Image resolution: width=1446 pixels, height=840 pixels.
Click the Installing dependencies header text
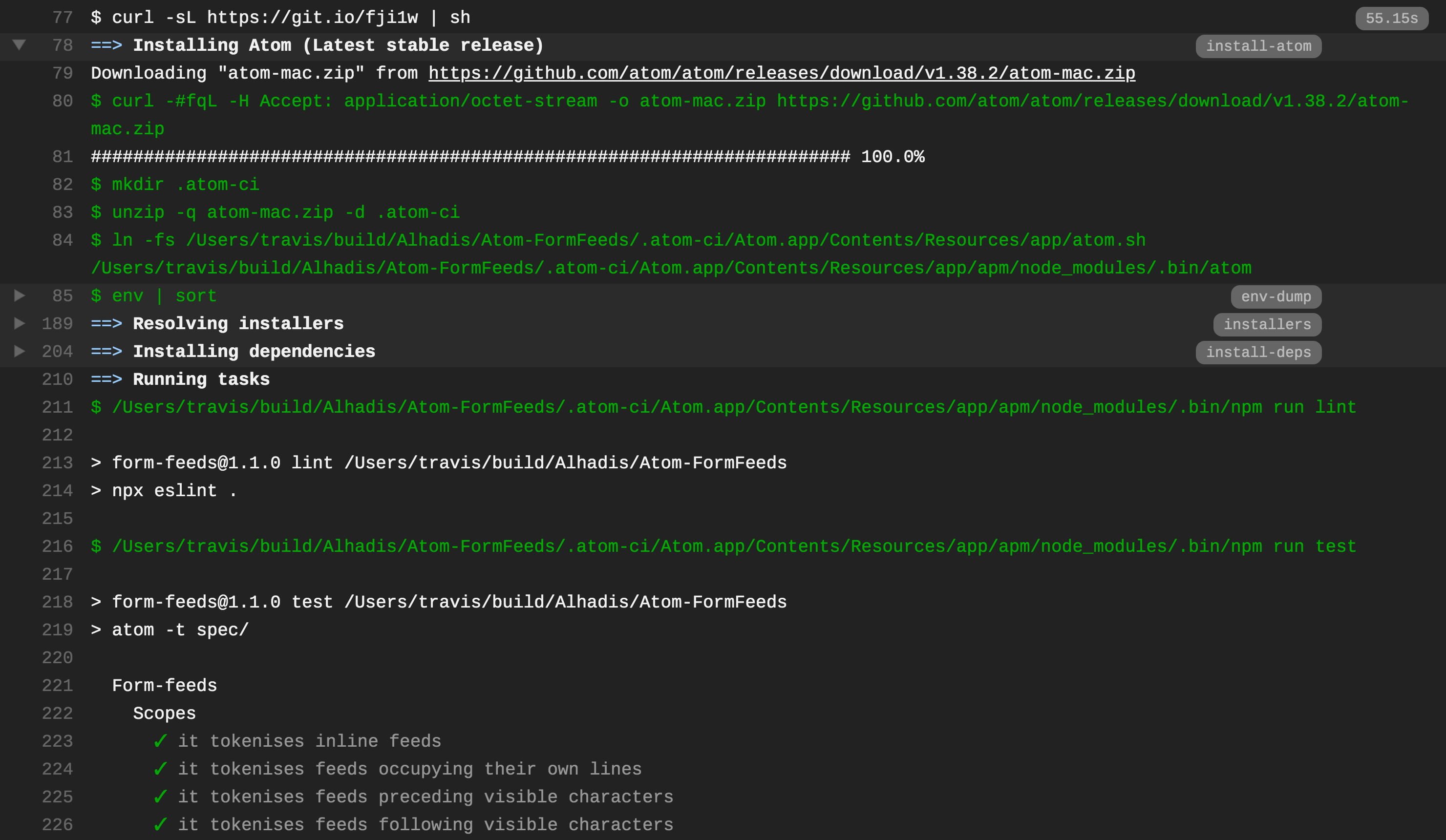(x=254, y=351)
